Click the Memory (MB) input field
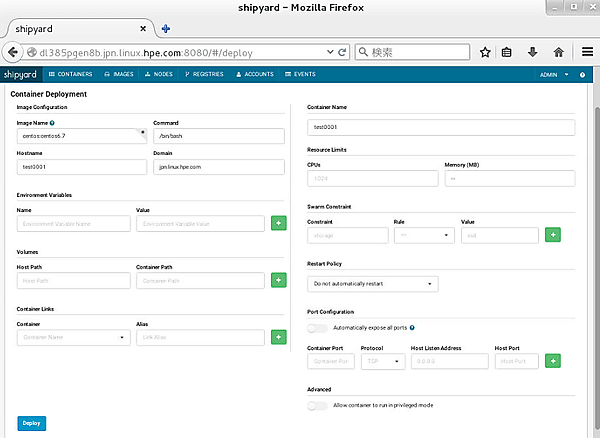The height and width of the screenshot is (438, 600). [x=510, y=178]
